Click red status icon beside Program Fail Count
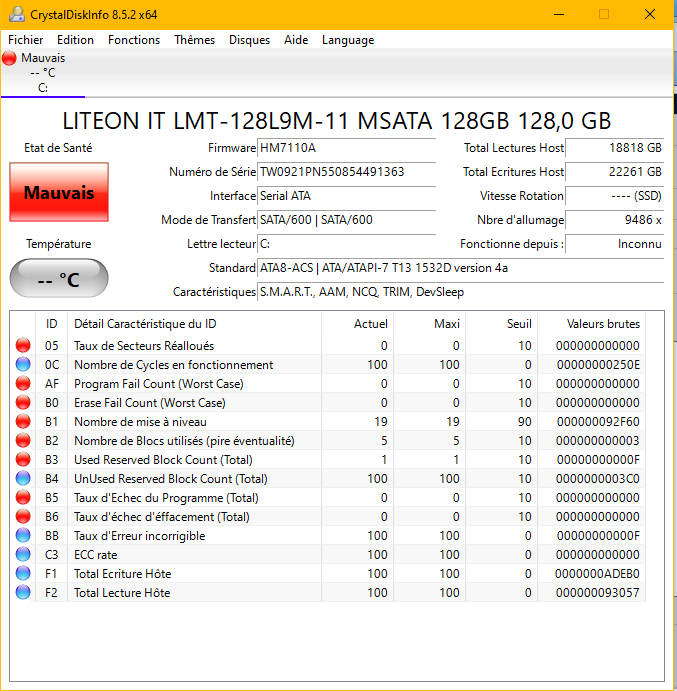This screenshot has height=691, width=677. pyautogui.click(x=23, y=384)
